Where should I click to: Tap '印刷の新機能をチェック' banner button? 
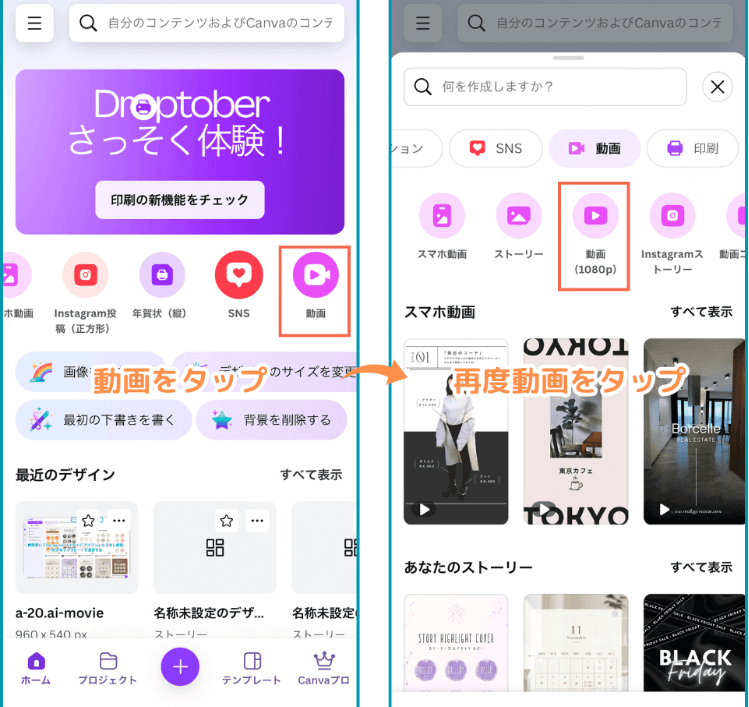pyautogui.click(x=180, y=200)
